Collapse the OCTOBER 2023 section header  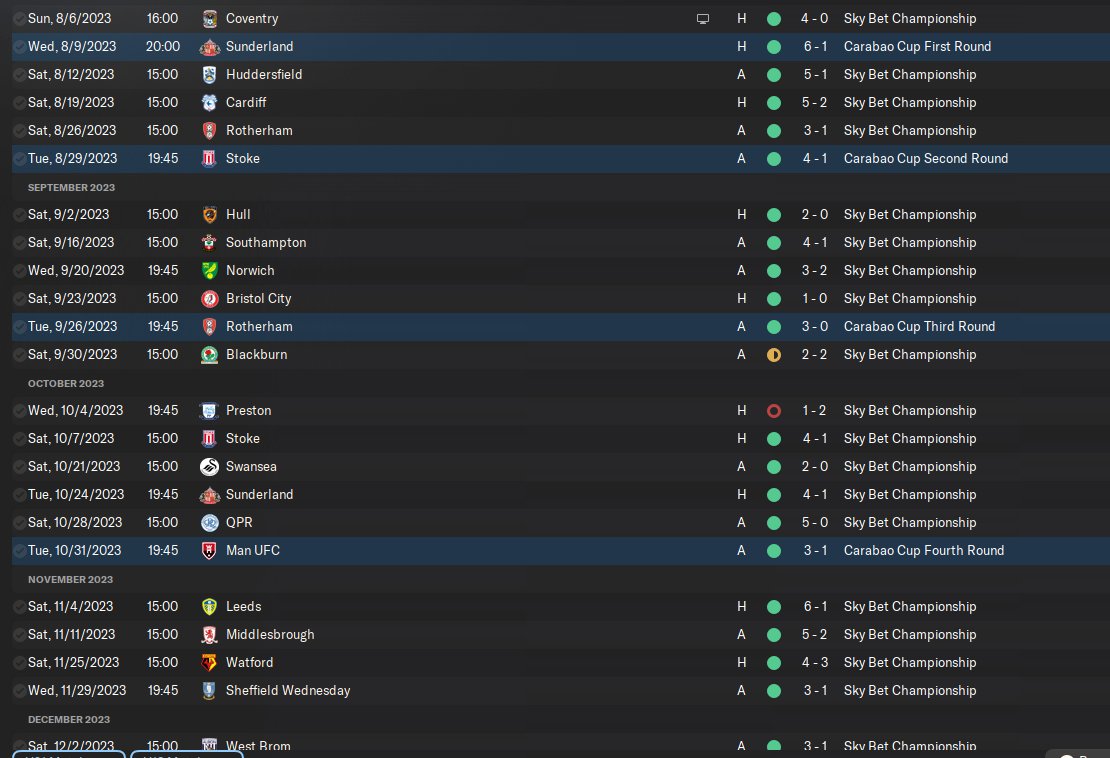coord(66,384)
